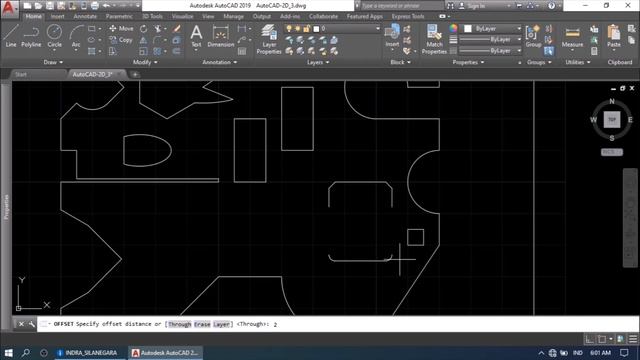Image resolution: width=640 pixels, height=360 pixels.
Task: Switch to the Start file tab
Action: (21, 74)
